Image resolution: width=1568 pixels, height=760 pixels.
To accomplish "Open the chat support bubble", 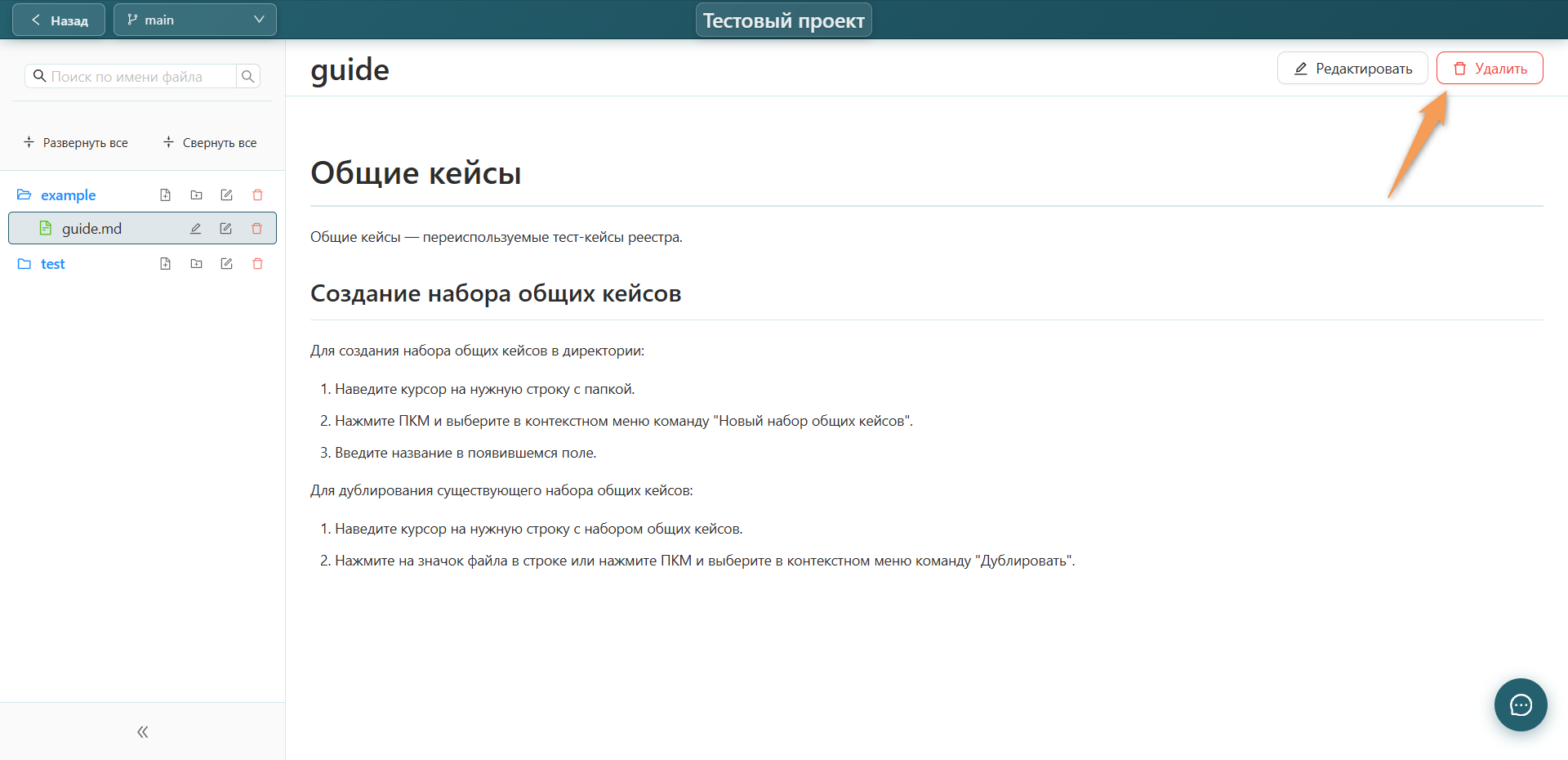I will tap(1521, 704).
